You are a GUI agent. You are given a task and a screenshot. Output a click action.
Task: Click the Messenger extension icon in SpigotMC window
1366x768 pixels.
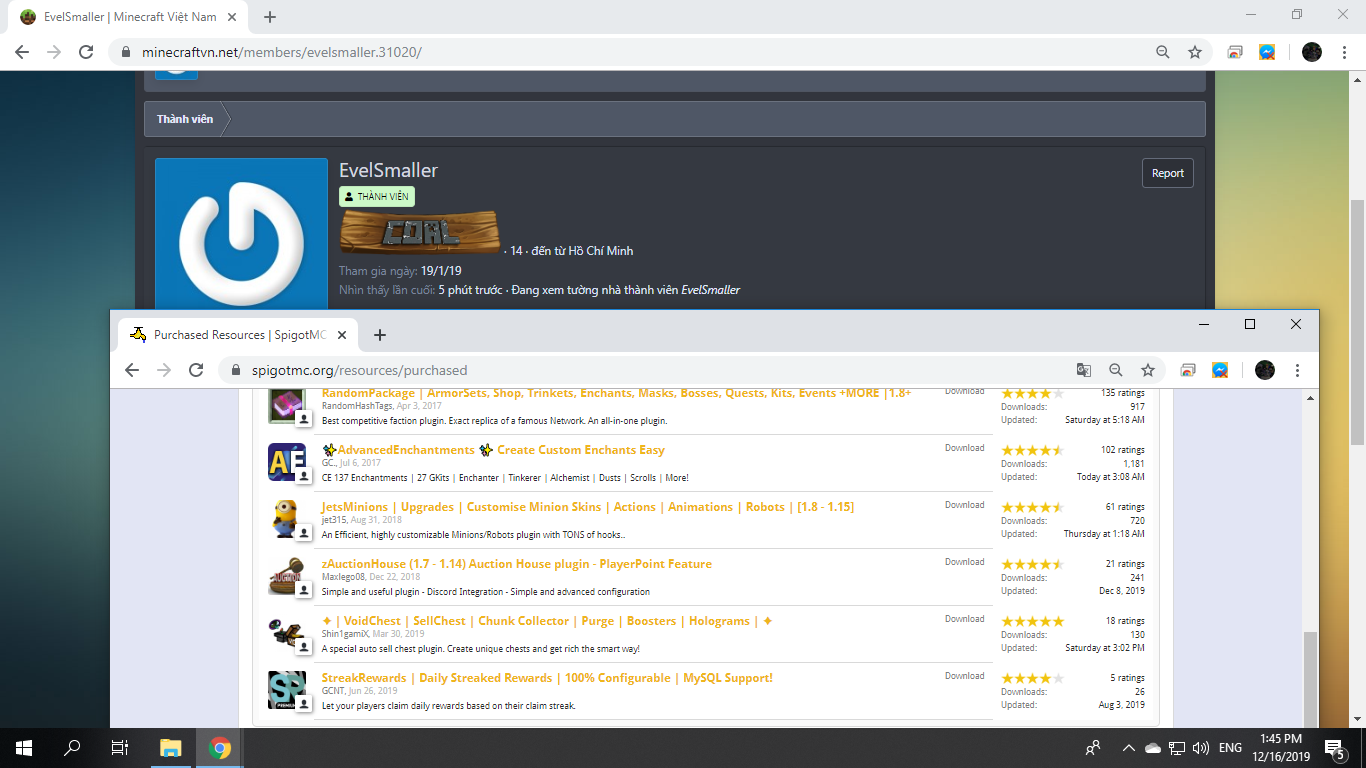point(1220,370)
